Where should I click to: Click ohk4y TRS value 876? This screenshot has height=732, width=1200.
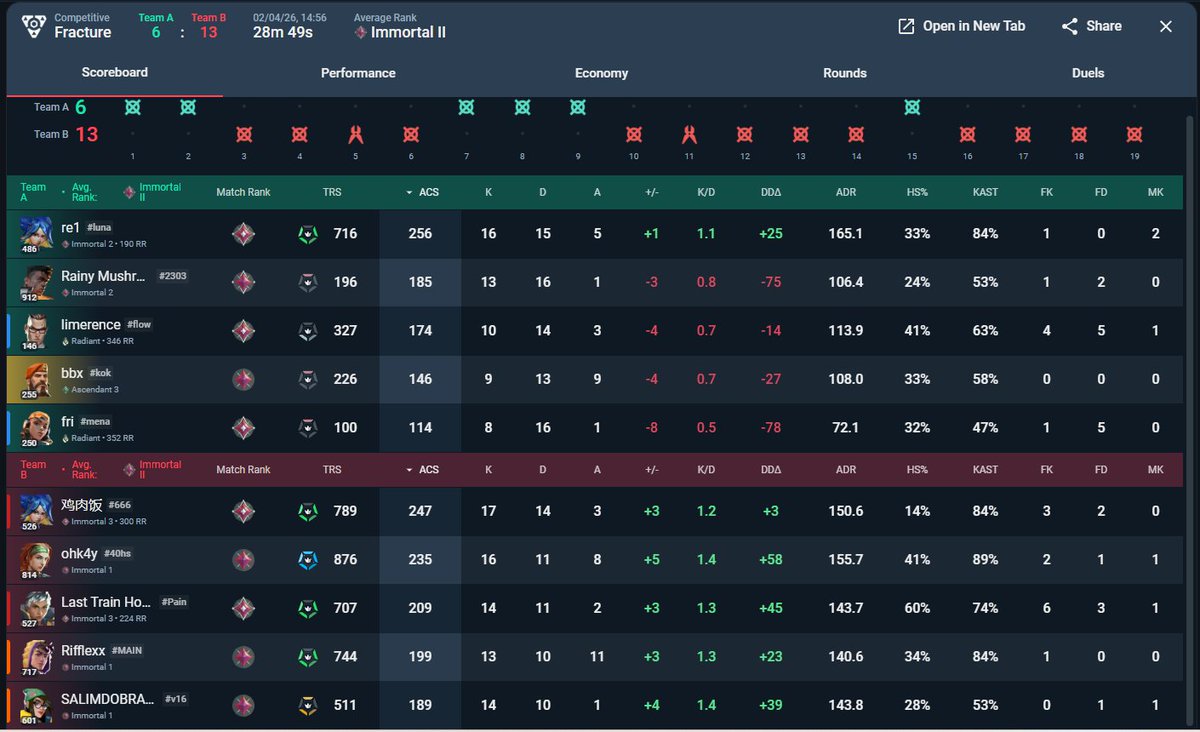[x=345, y=560]
